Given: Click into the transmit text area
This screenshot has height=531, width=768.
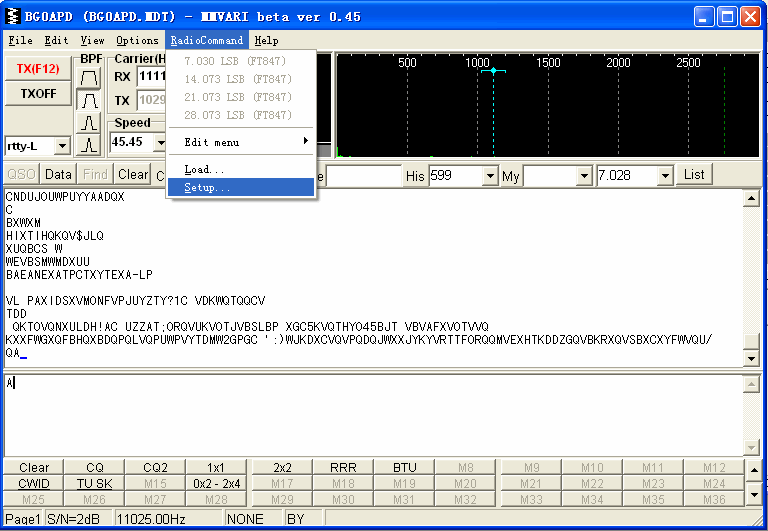Looking at the screenshot, I should pos(373,414).
